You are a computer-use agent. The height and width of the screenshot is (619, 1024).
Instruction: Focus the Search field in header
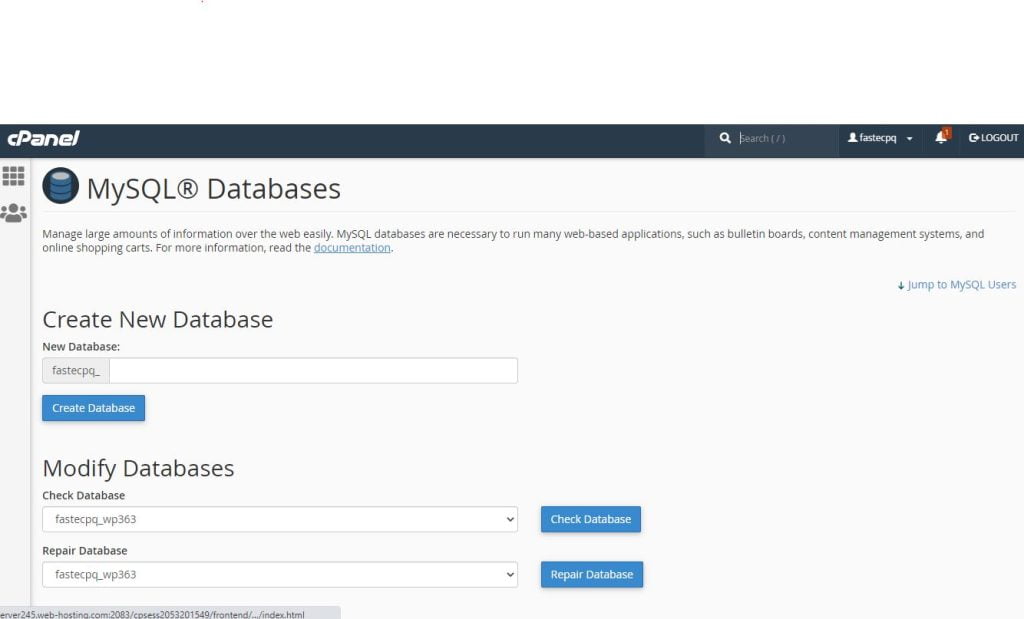pyautogui.click(x=786, y=138)
